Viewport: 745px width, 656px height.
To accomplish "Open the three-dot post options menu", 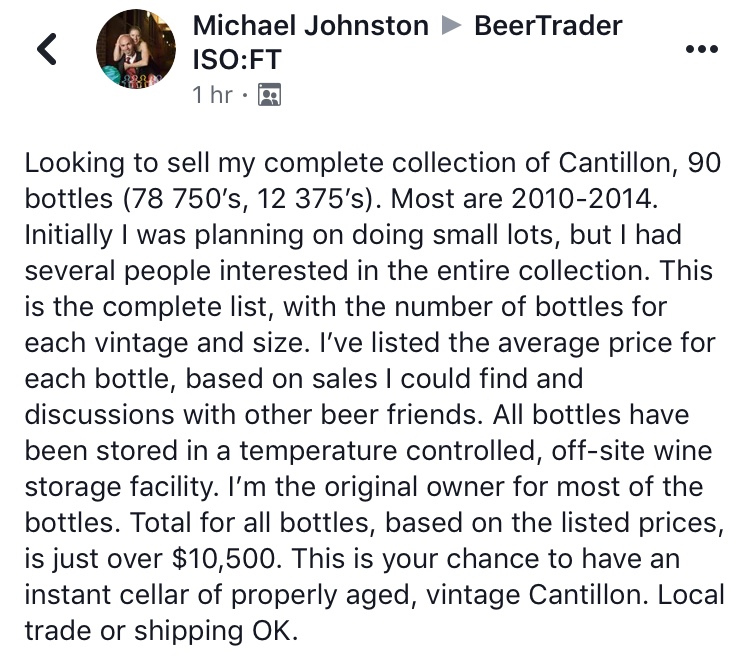I will [702, 48].
